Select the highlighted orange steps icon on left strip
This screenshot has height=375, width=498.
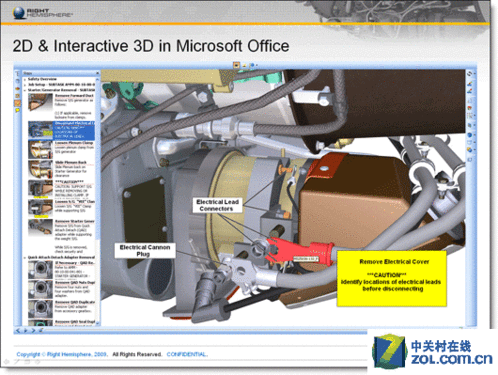(x=17, y=103)
